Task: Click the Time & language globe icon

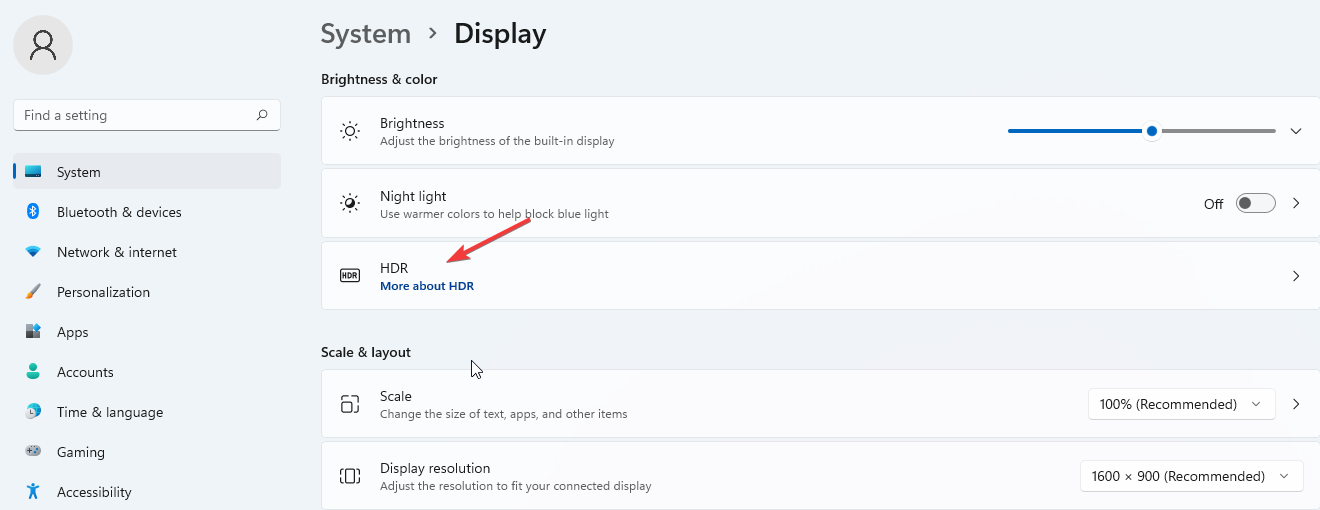Action: click(33, 412)
